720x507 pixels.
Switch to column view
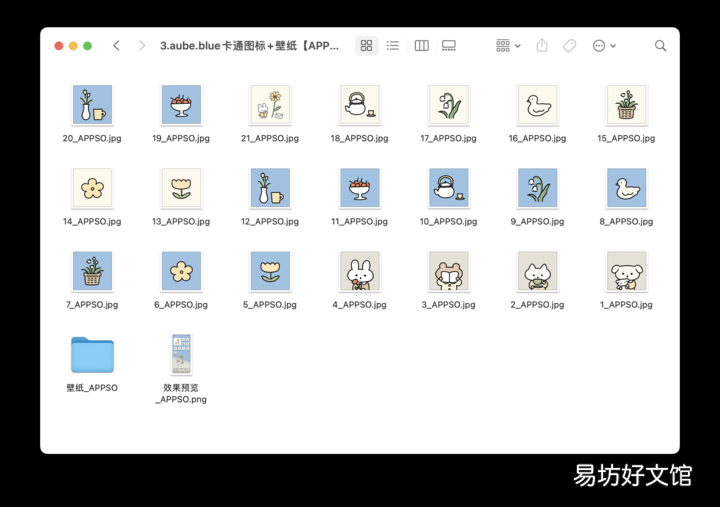click(x=422, y=45)
